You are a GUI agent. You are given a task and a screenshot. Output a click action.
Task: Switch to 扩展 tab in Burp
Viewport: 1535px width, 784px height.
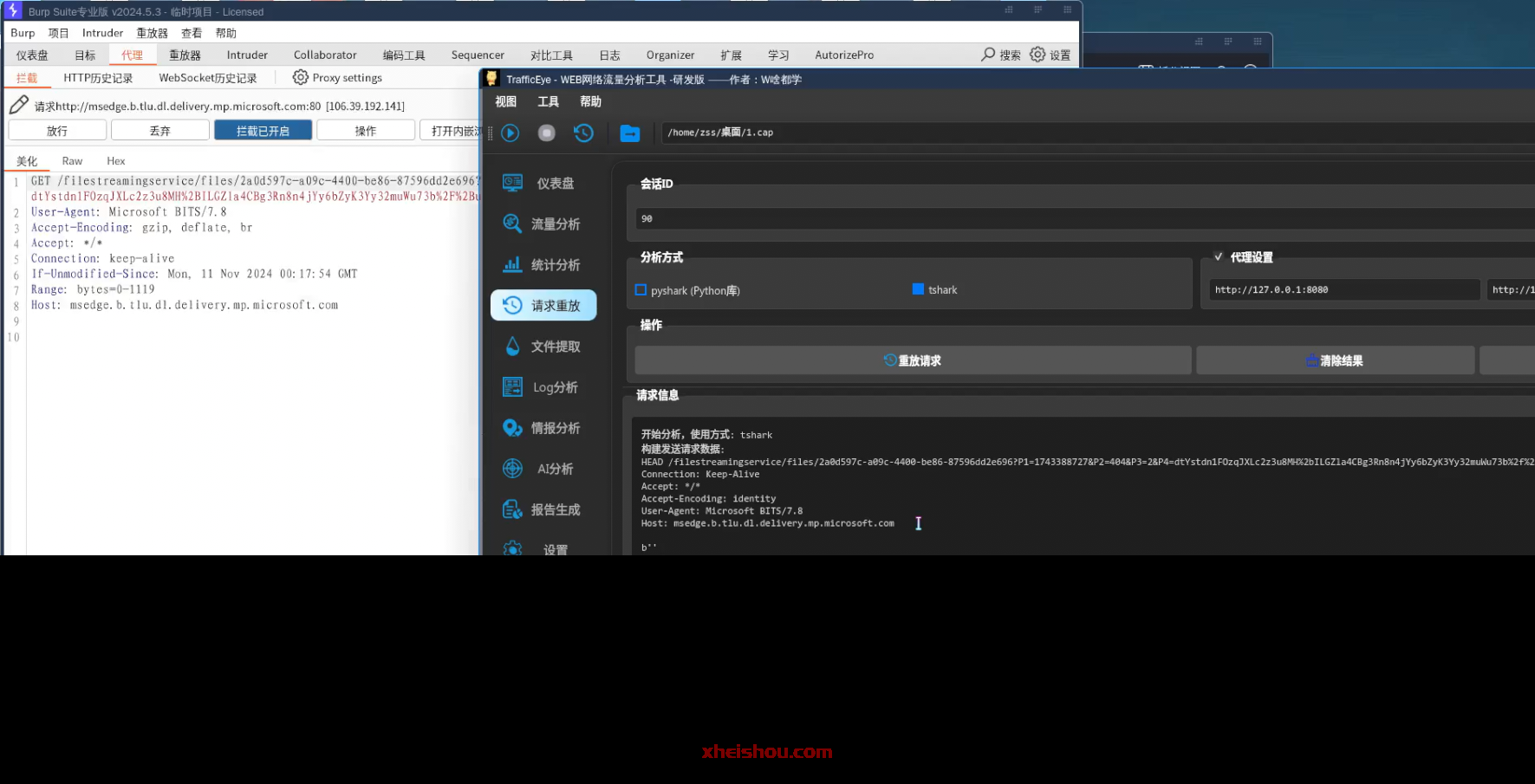point(731,55)
